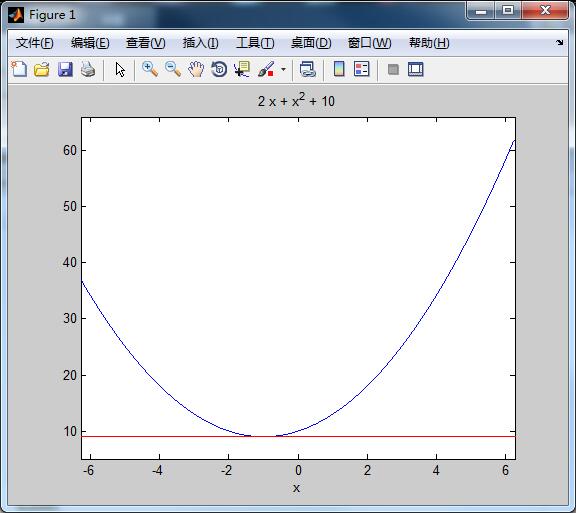Open the 编辑(E) menu
The width and height of the screenshot is (576, 513).
(90, 43)
